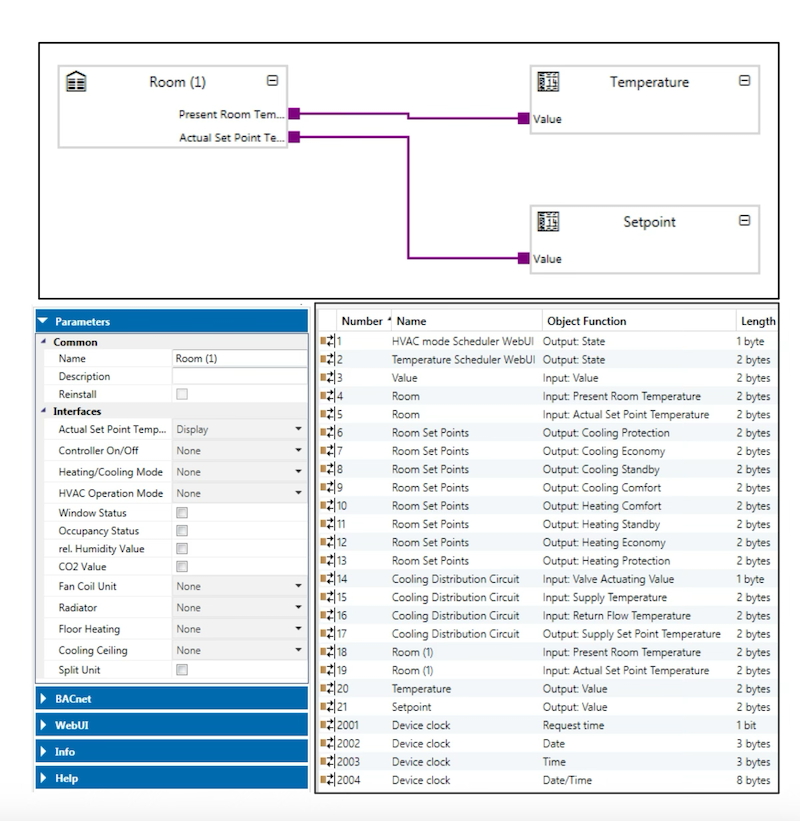Sort by the Number column header
Screen dimensions: 800x821
click(362, 321)
